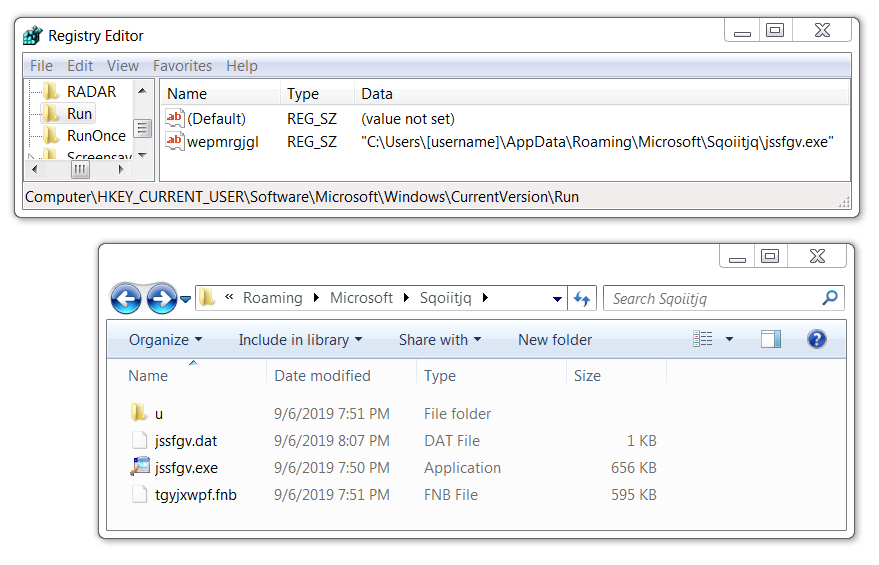Click the Refresh button in address bar
The width and height of the screenshot is (879, 565).
(582, 299)
